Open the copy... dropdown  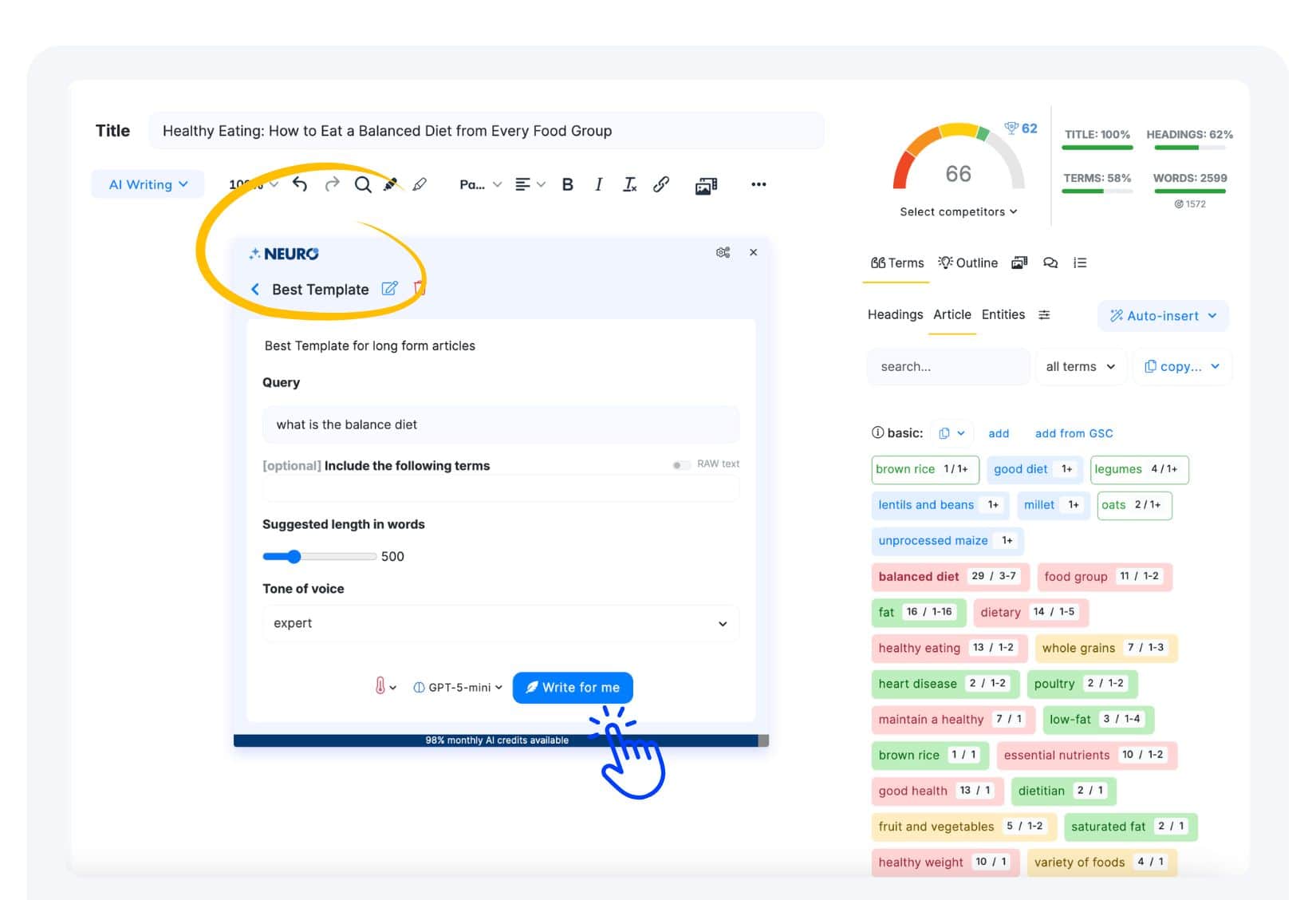(1182, 366)
